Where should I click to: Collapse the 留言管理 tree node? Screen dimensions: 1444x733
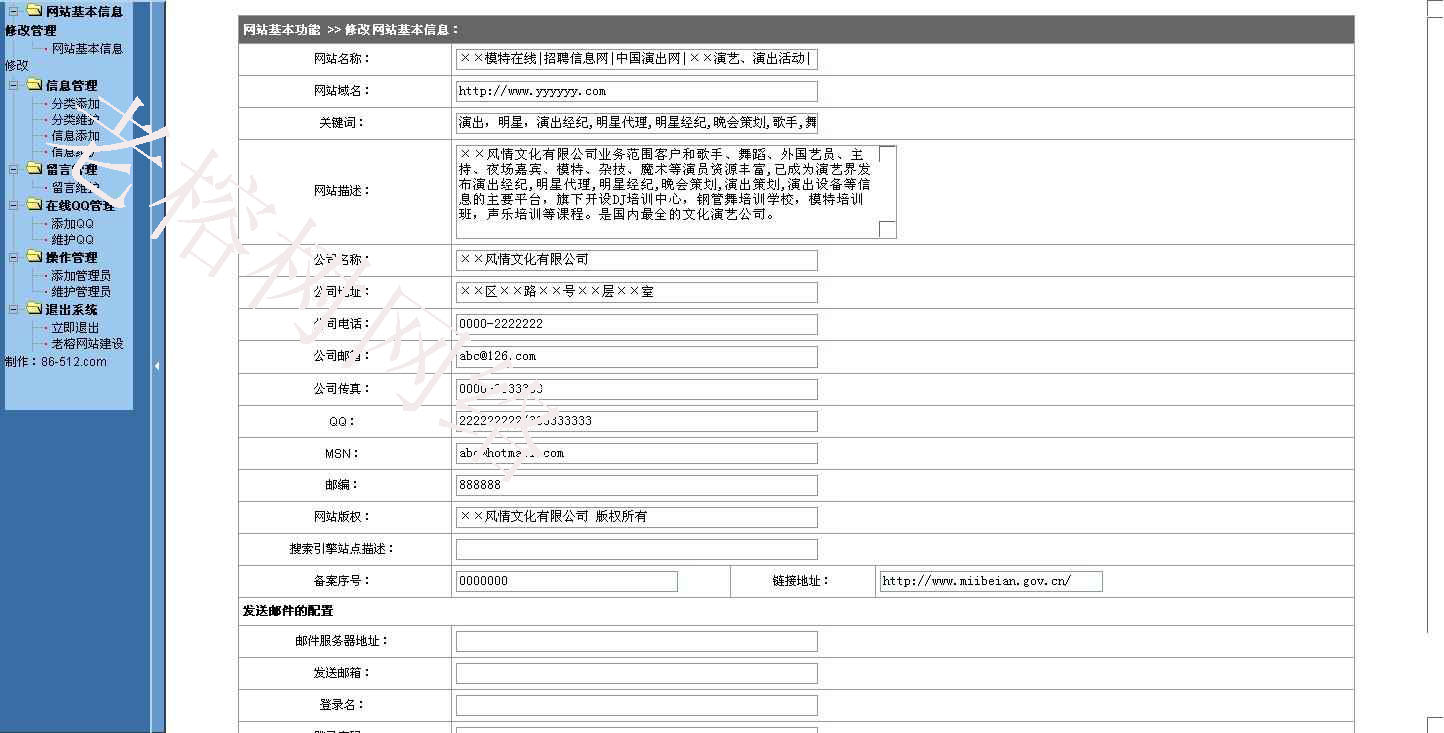pos(14,169)
